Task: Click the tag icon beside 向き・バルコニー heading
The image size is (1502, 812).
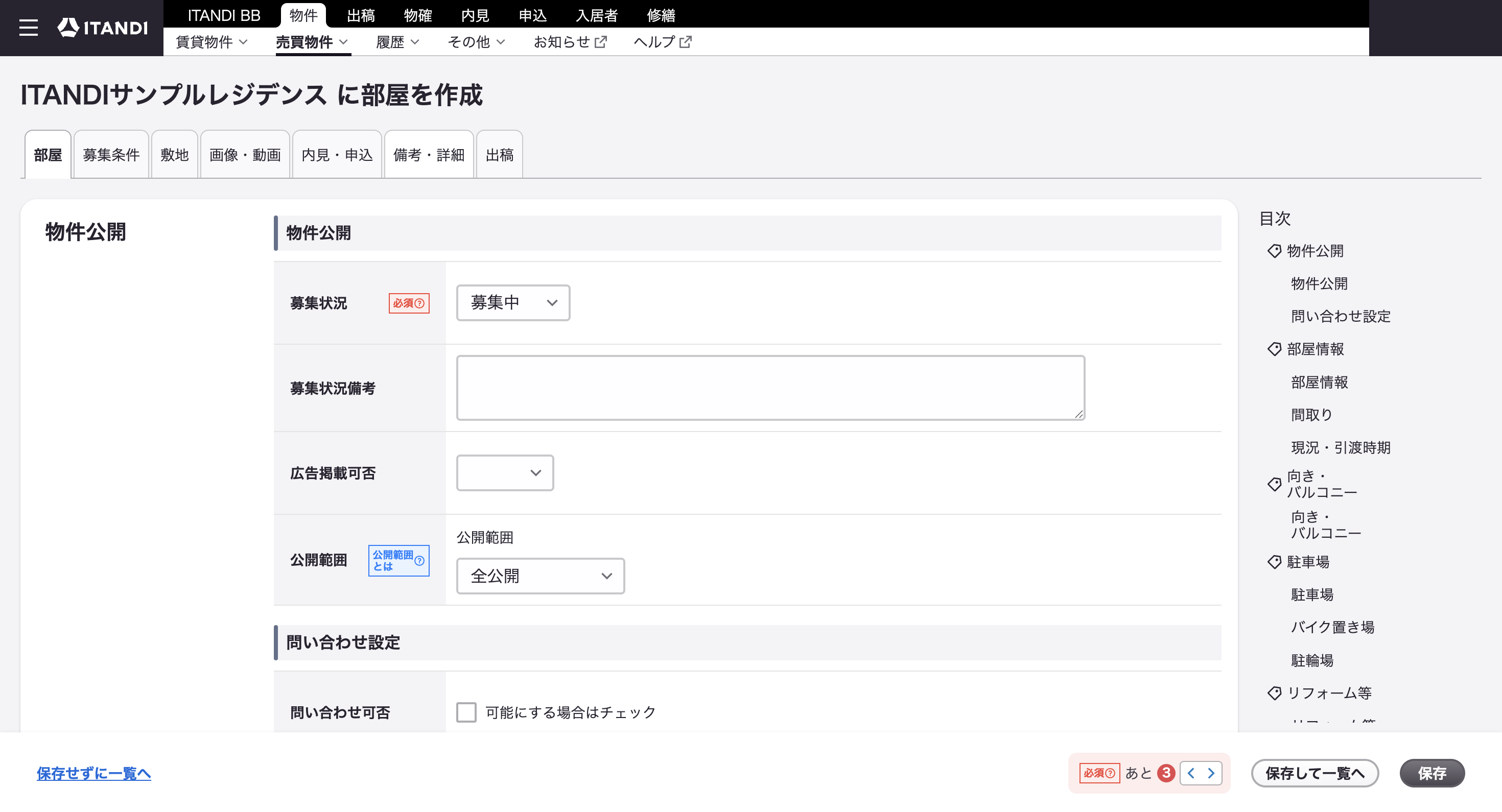Action: [1274, 485]
